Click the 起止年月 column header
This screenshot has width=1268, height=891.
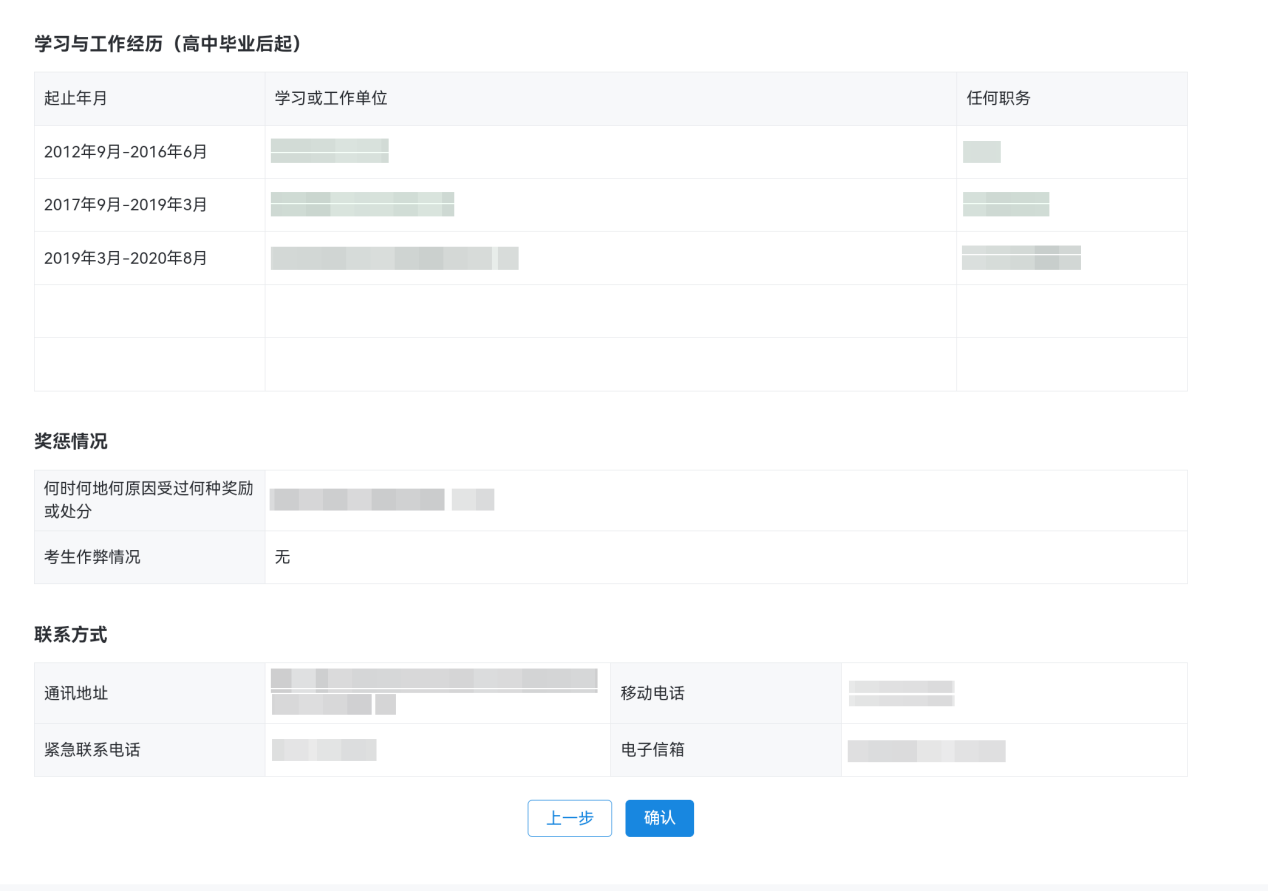point(76,98)
